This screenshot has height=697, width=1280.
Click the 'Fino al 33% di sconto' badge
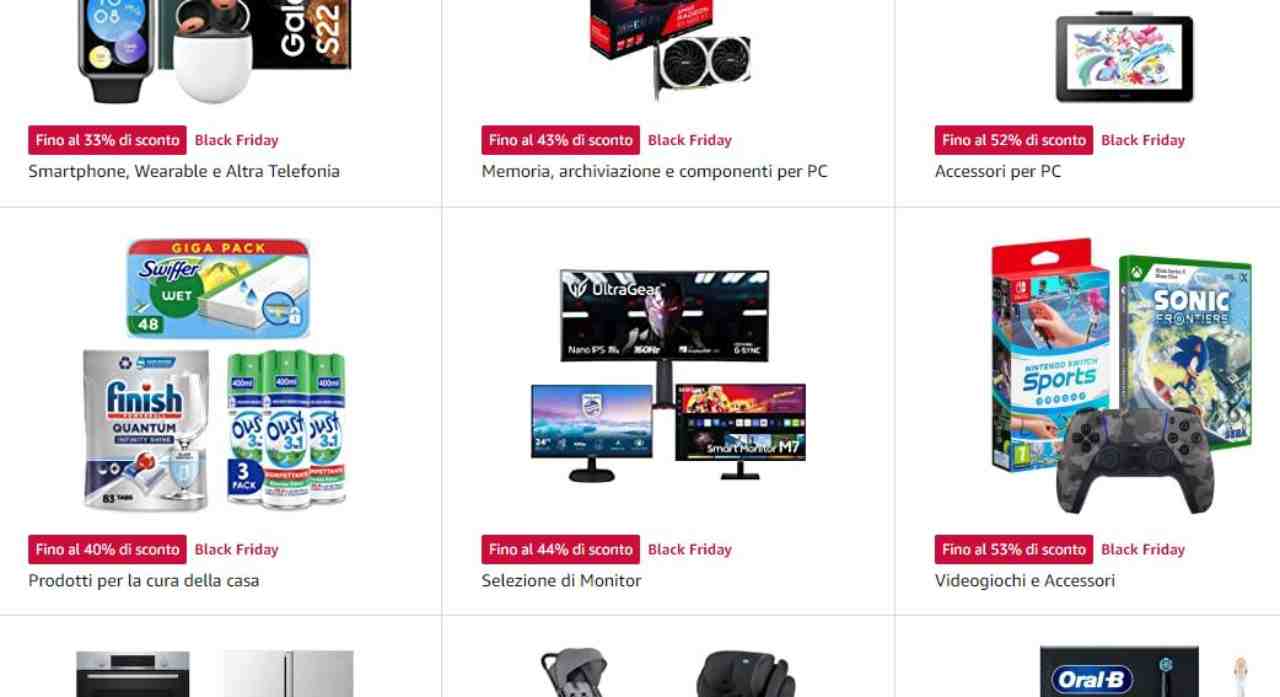pos(107,140)
